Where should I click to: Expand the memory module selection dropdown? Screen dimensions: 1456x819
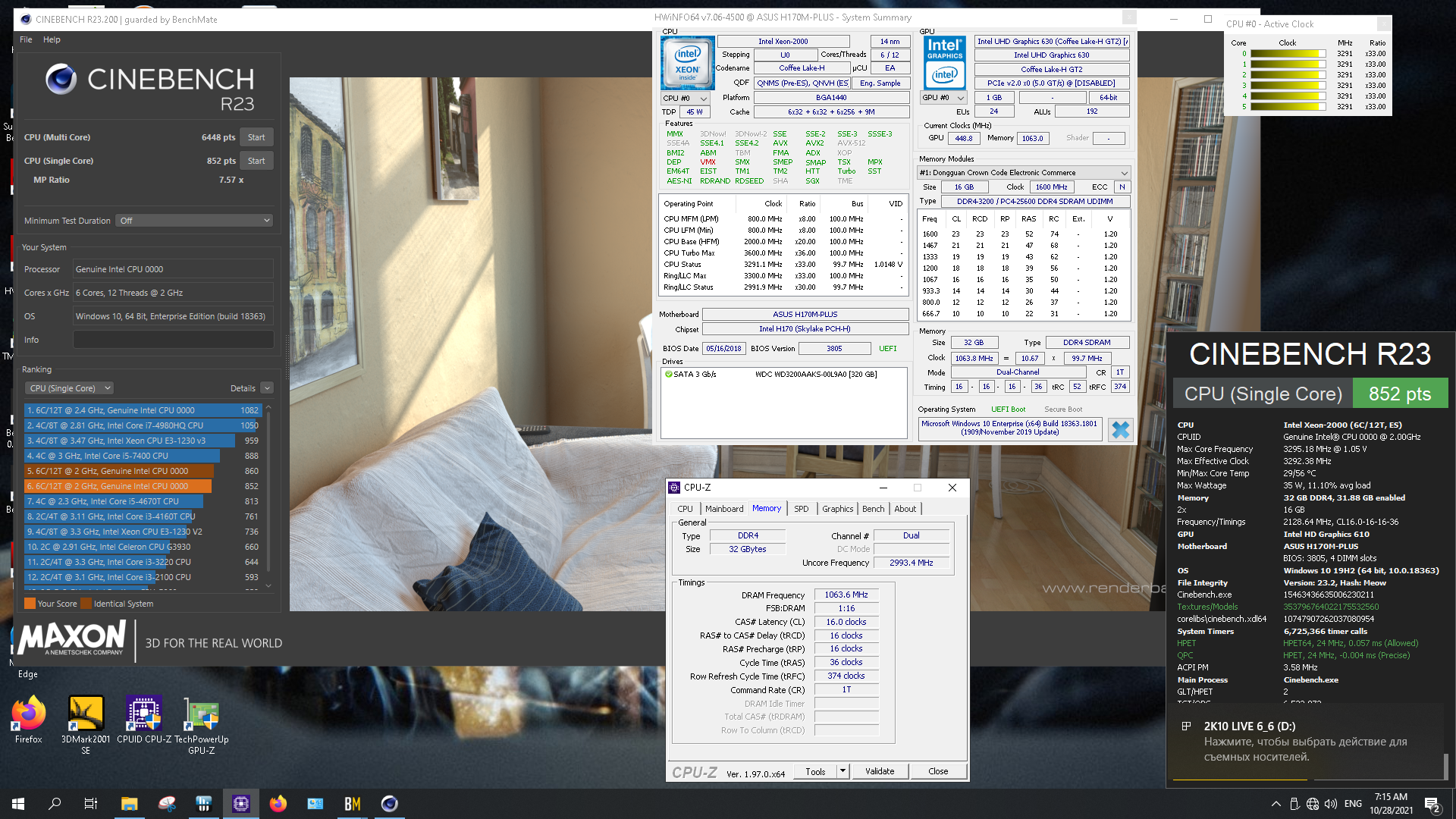point(1024,173)
